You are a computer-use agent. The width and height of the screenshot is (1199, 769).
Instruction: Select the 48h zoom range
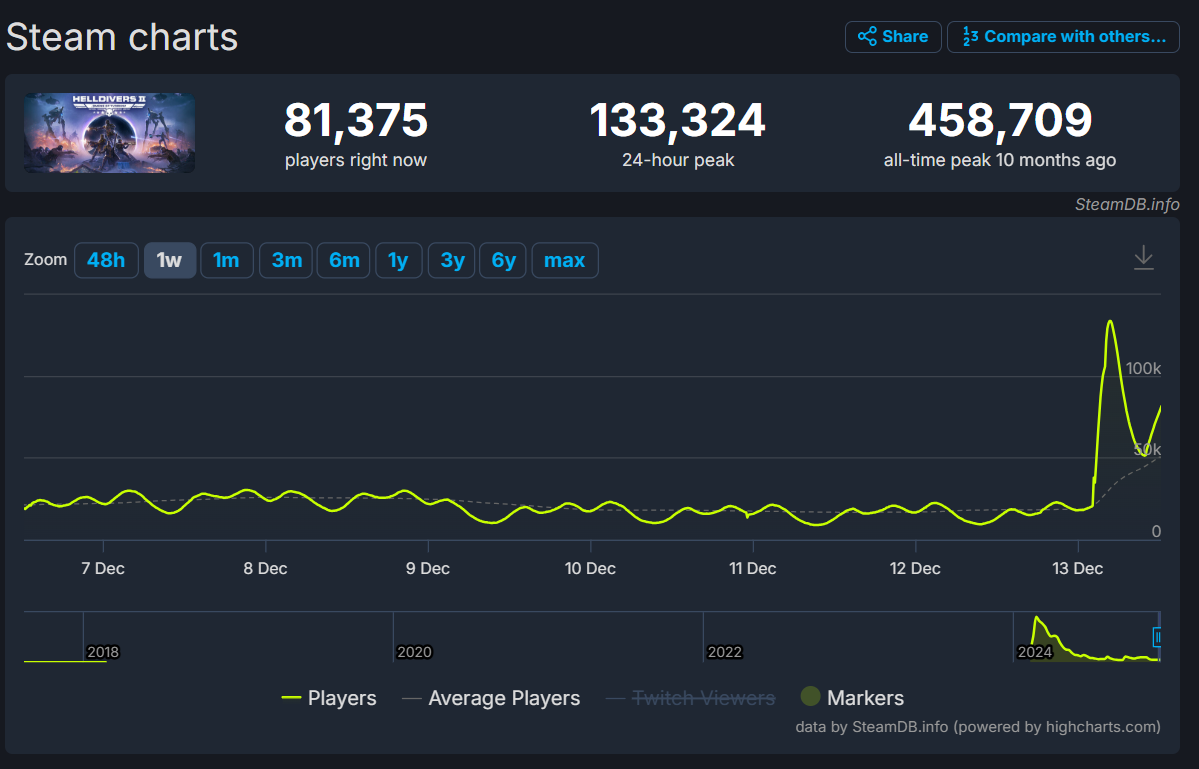coord(106,259)
